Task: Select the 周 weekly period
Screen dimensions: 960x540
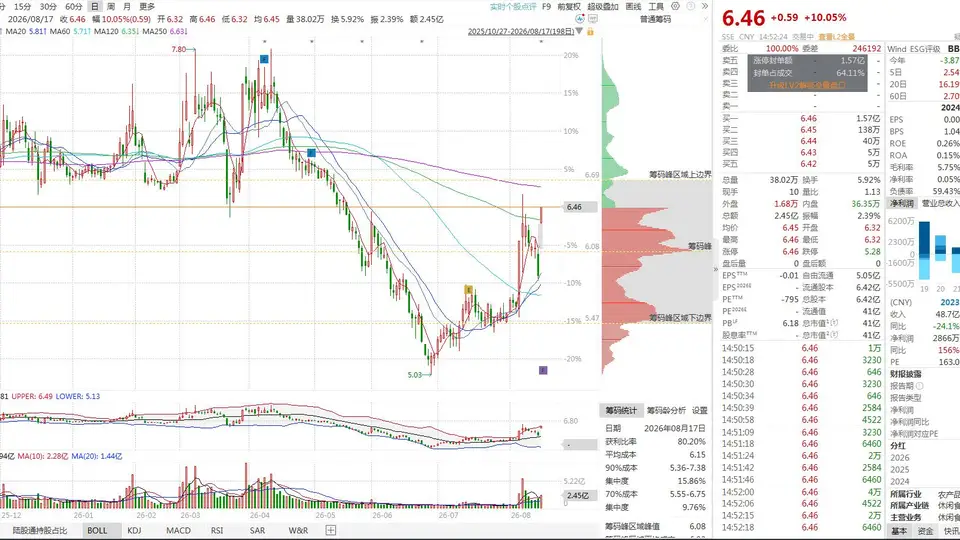Action: pyautogui.click(x=111, y=6)
